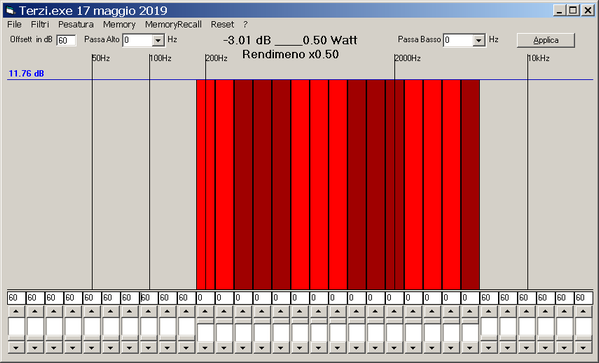Click the Reset menu item

coord(222,24)
